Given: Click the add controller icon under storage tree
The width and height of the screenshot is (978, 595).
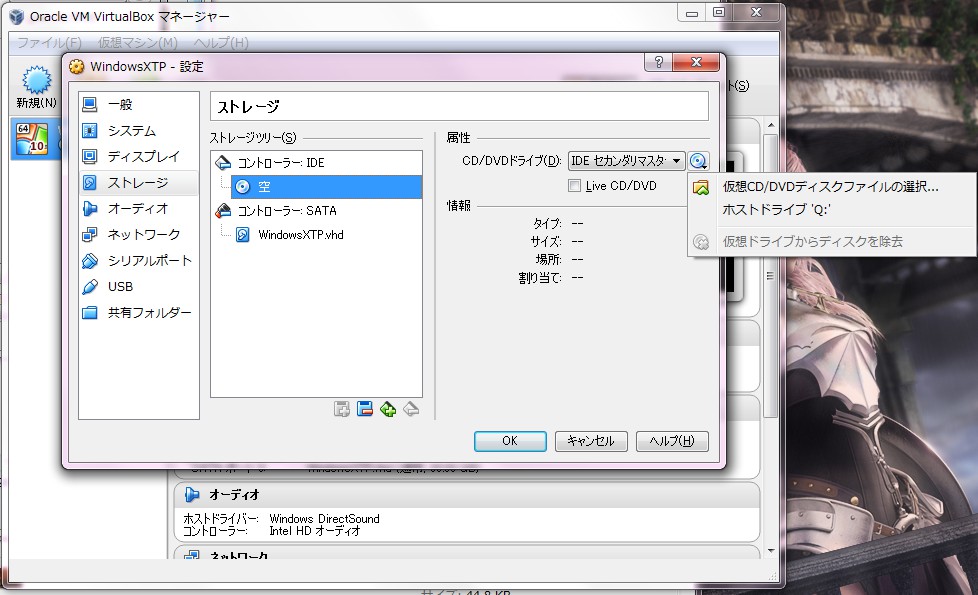Looking at the screenshot, I should (342, 409).
